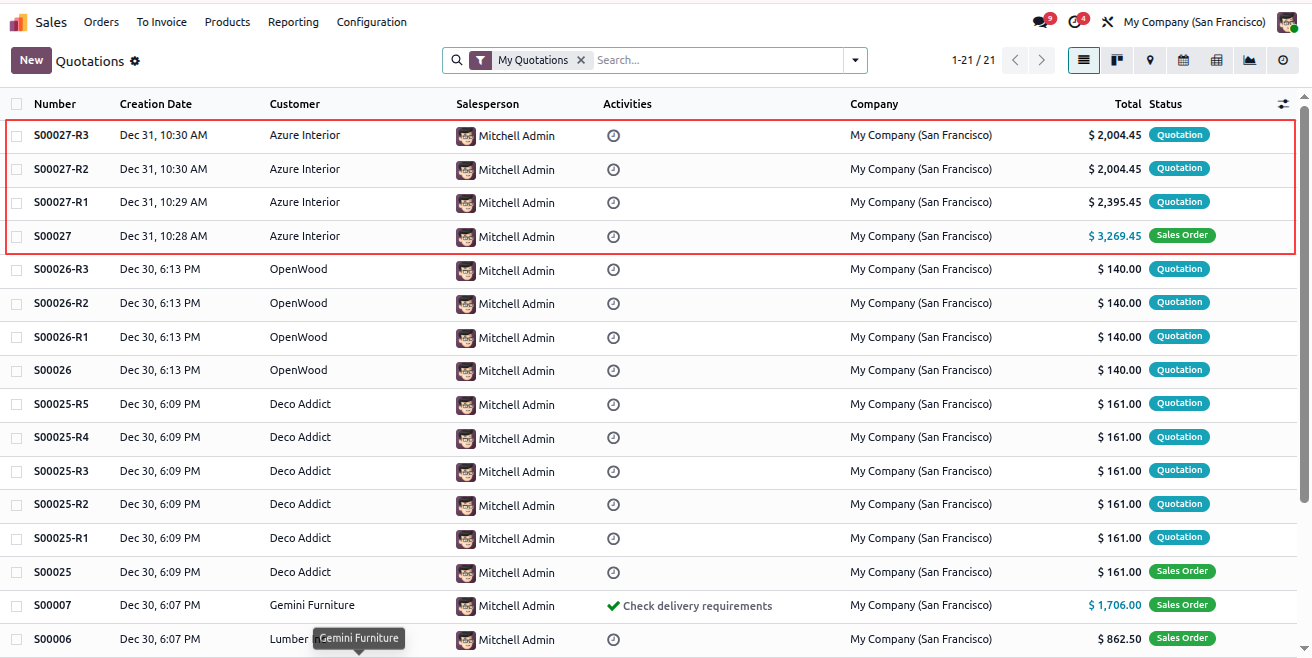Create a New quotation
Screen dimensions: 1312x658
(31, 60)
